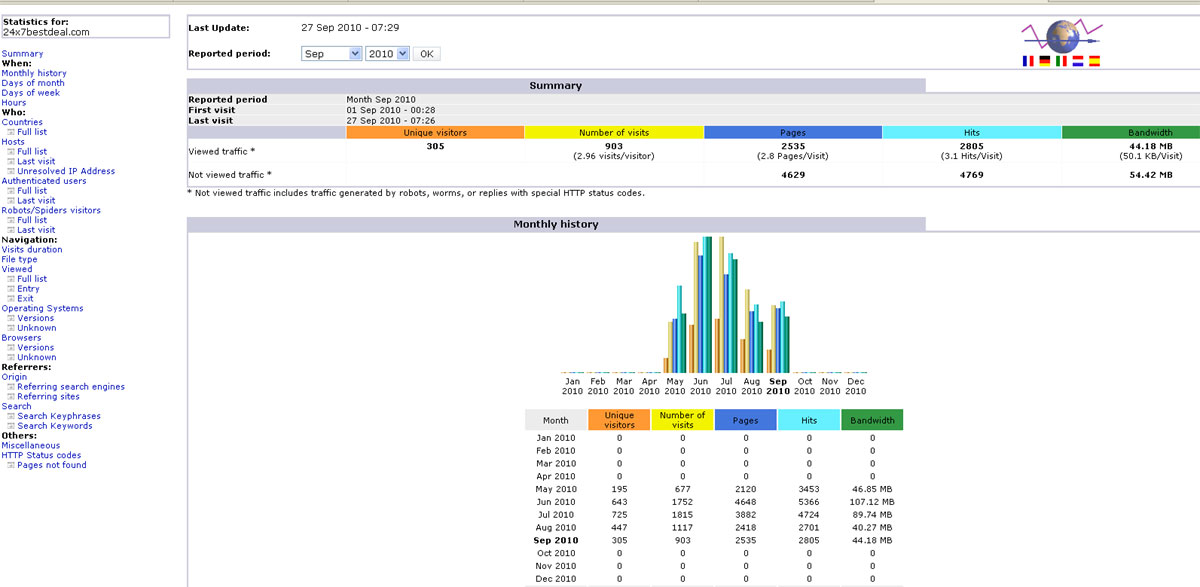
Task: Switch language using the Dutch flag
Action: pyautogui.click(x=1078, y=61)
